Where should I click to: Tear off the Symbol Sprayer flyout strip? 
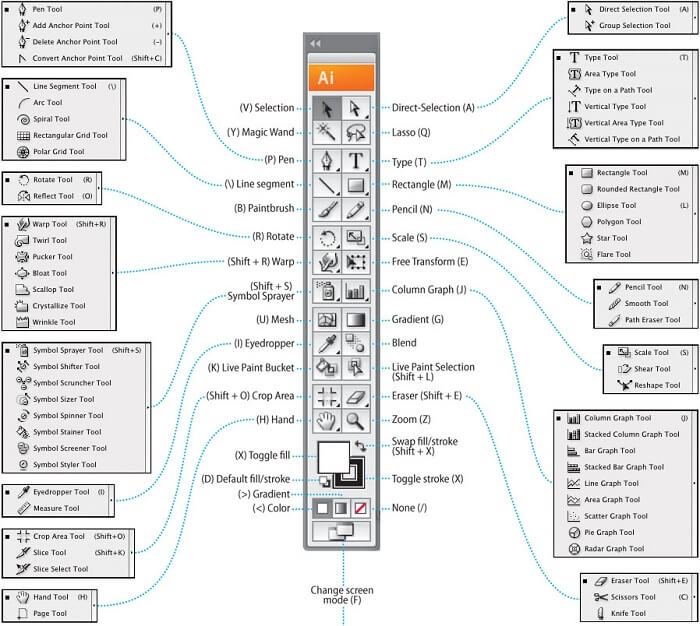[x=148, y=407]
